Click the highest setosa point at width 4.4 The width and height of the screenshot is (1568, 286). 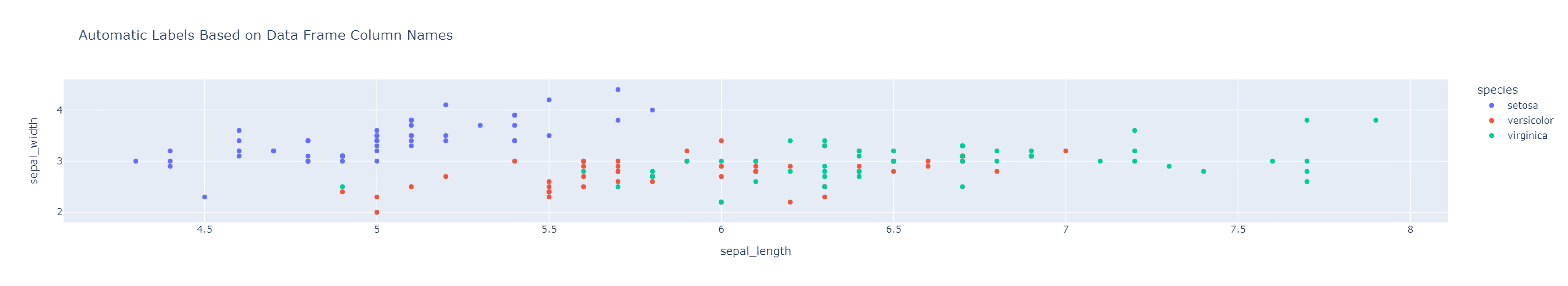[618, 89]
